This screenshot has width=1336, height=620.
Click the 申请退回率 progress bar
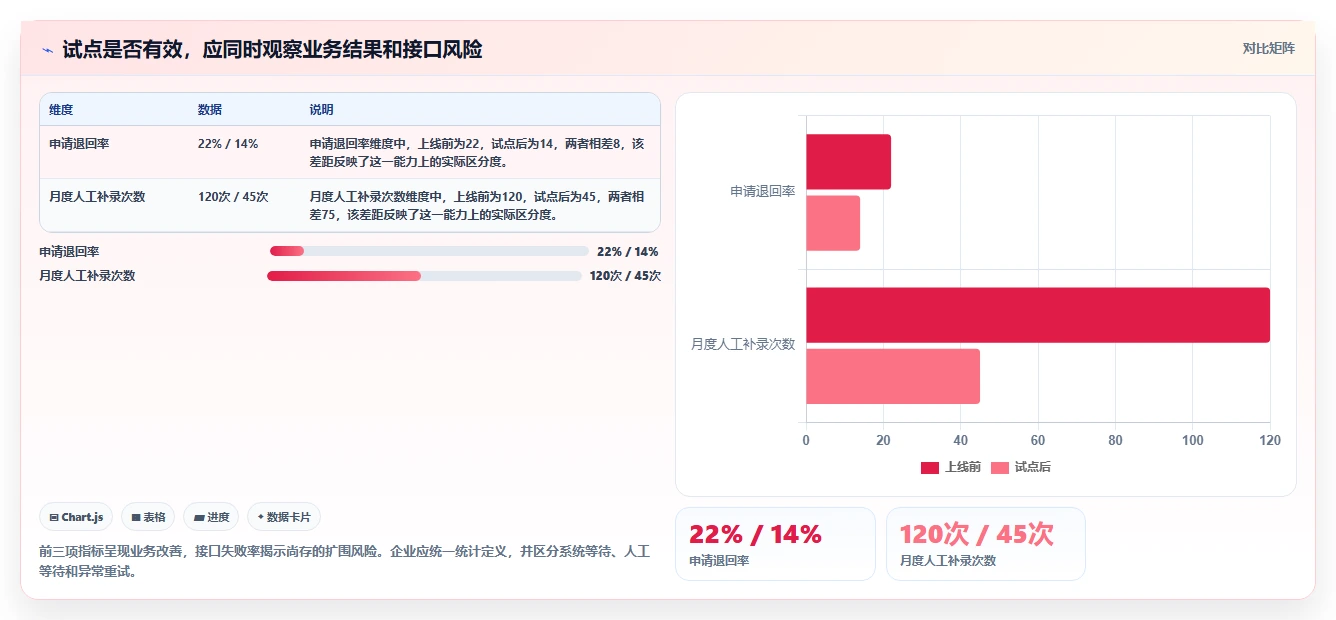pyautogui.click(x=429, y=251)
